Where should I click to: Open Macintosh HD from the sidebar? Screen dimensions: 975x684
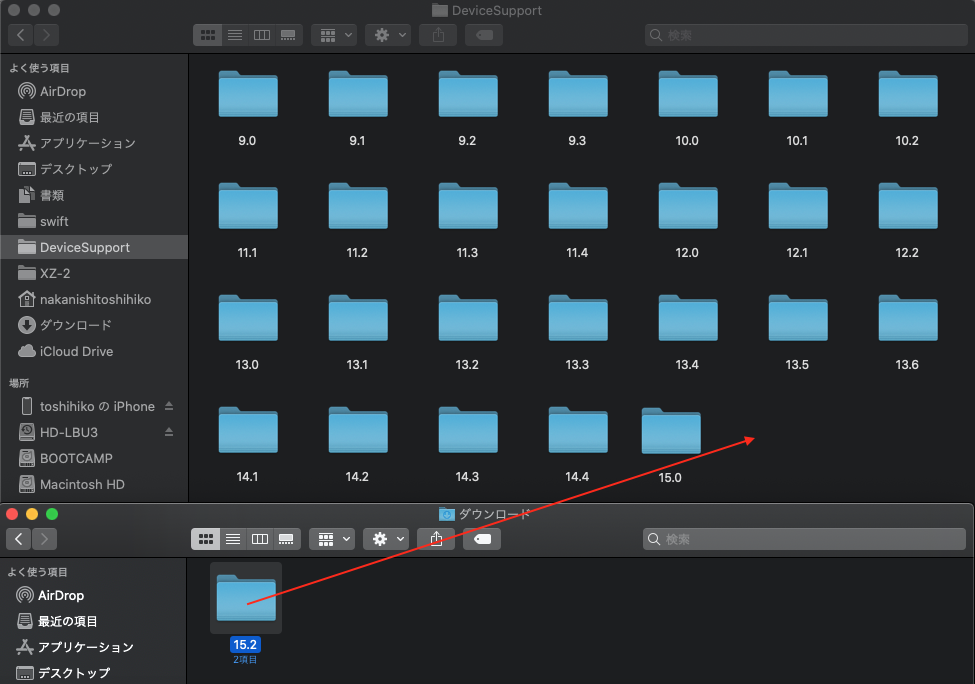(94, 484)
